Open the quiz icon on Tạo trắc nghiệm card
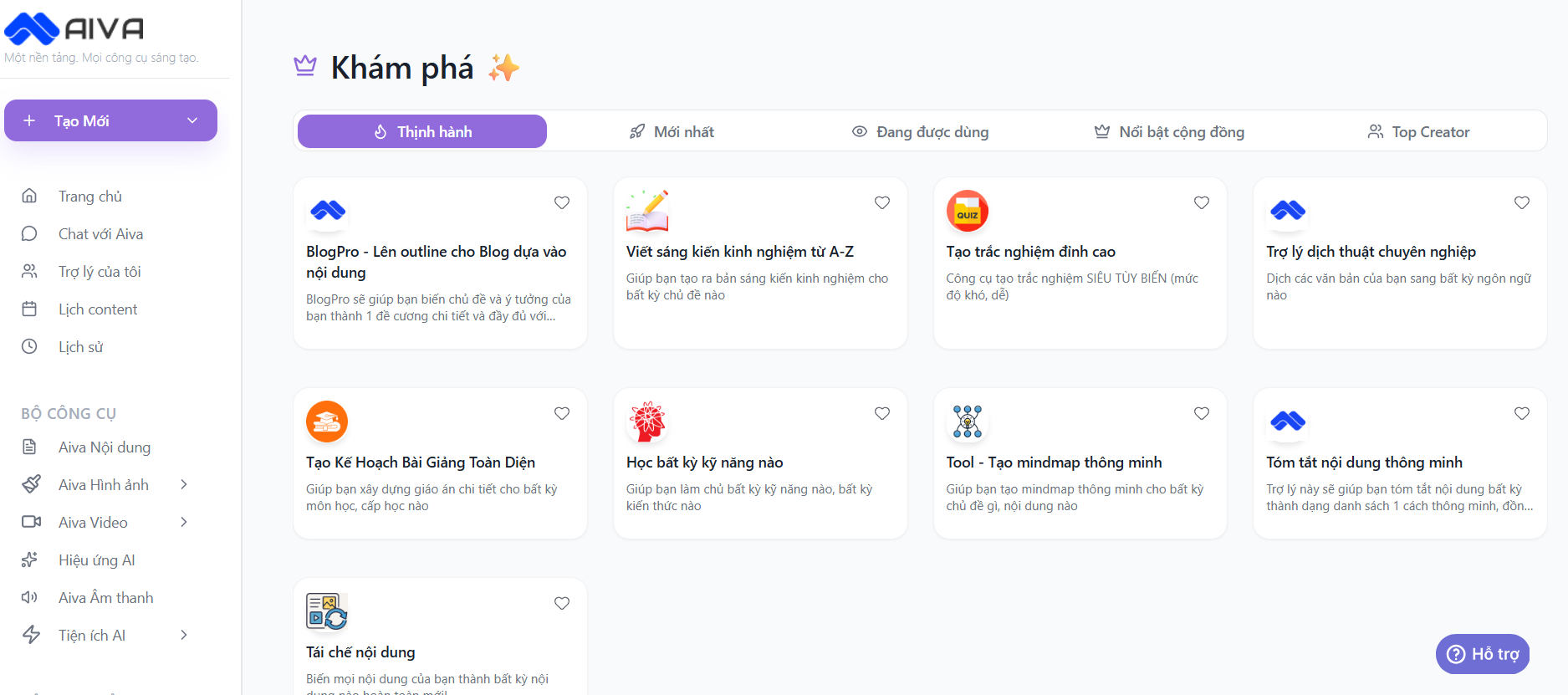1568x695 pixels. pyautogui.click(x=967, y=211)
